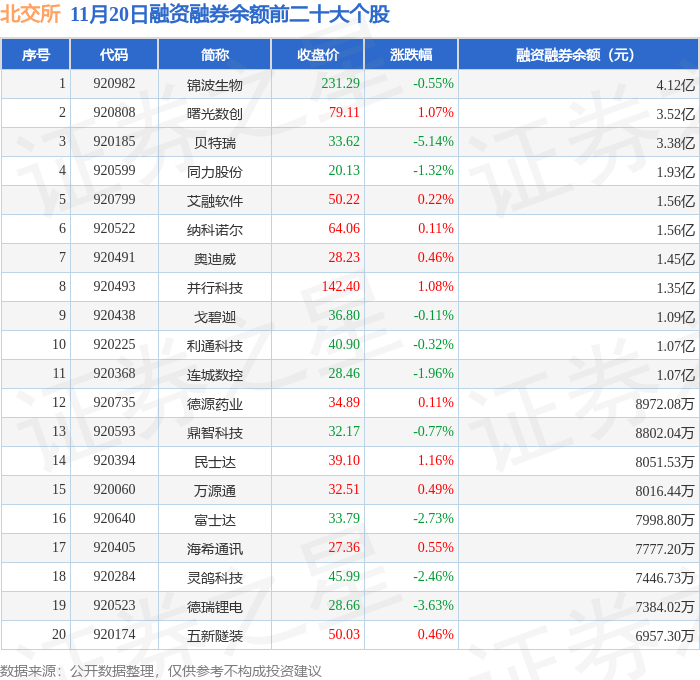Click stock name 贝特瑞
Viewport: 700px width, 680px height.
pyautogui.click(x=215, y=143)
